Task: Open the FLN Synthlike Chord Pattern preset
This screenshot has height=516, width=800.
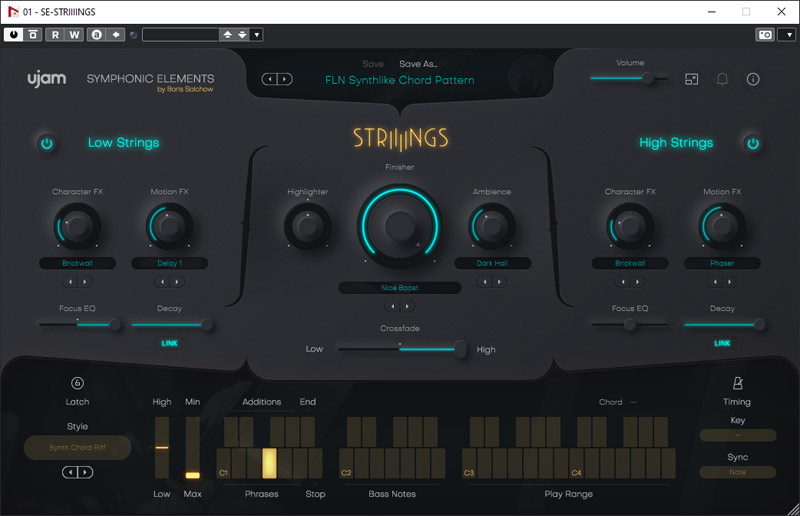Action: tap(399, 80)
